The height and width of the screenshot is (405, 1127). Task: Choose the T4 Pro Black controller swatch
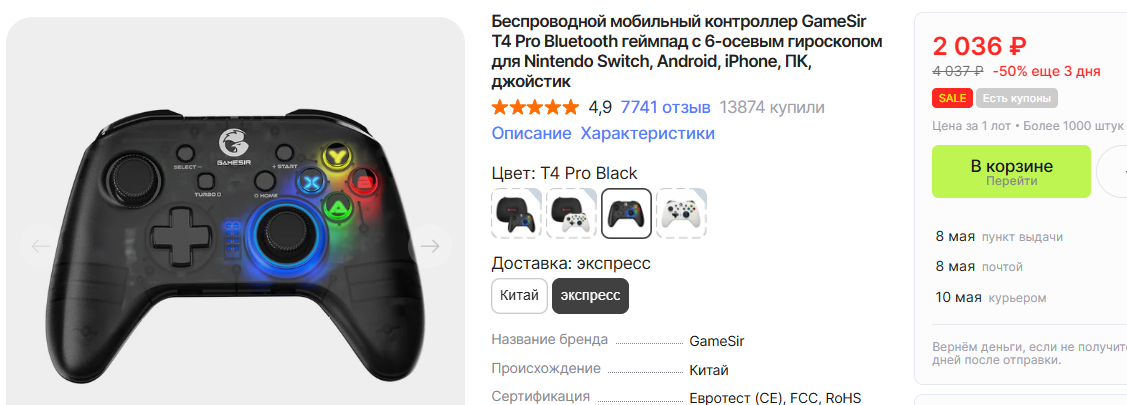pos(626,213)
